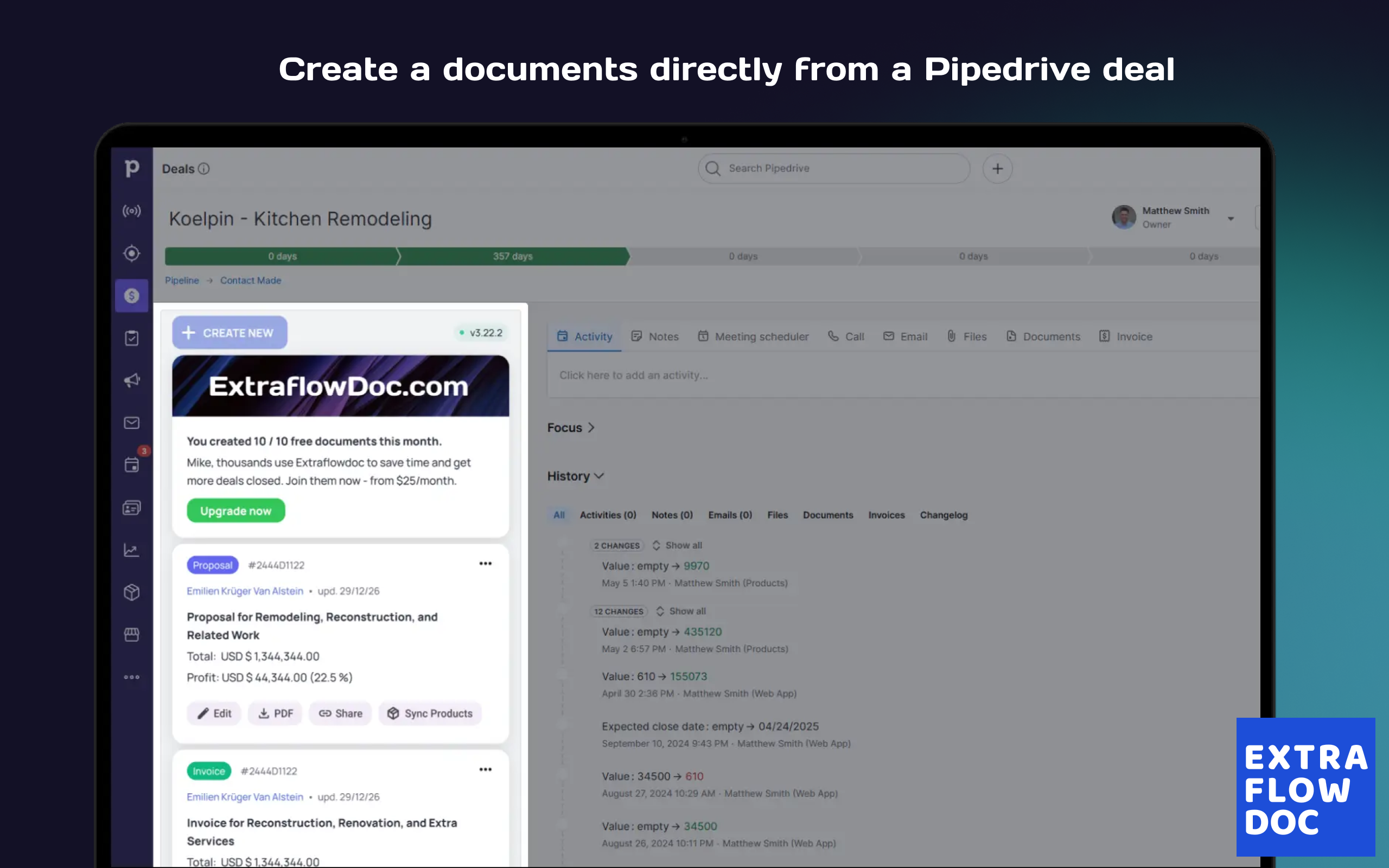Expand Show all for 2 changes
Screen dimensions: 1389x868
677,545
